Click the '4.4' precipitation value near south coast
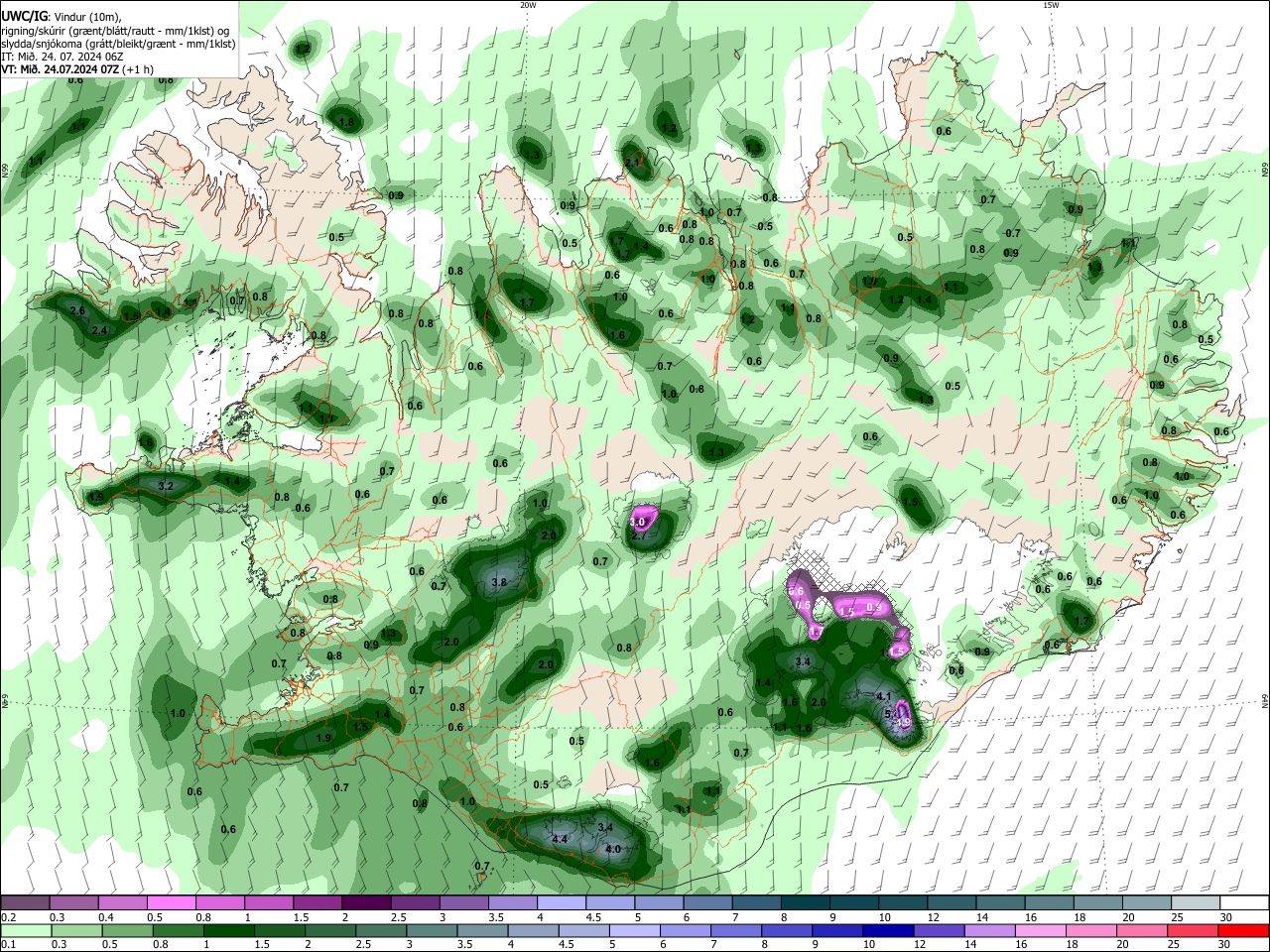Viewport: 1270px width, 952px height. click(x=559, y=839)
